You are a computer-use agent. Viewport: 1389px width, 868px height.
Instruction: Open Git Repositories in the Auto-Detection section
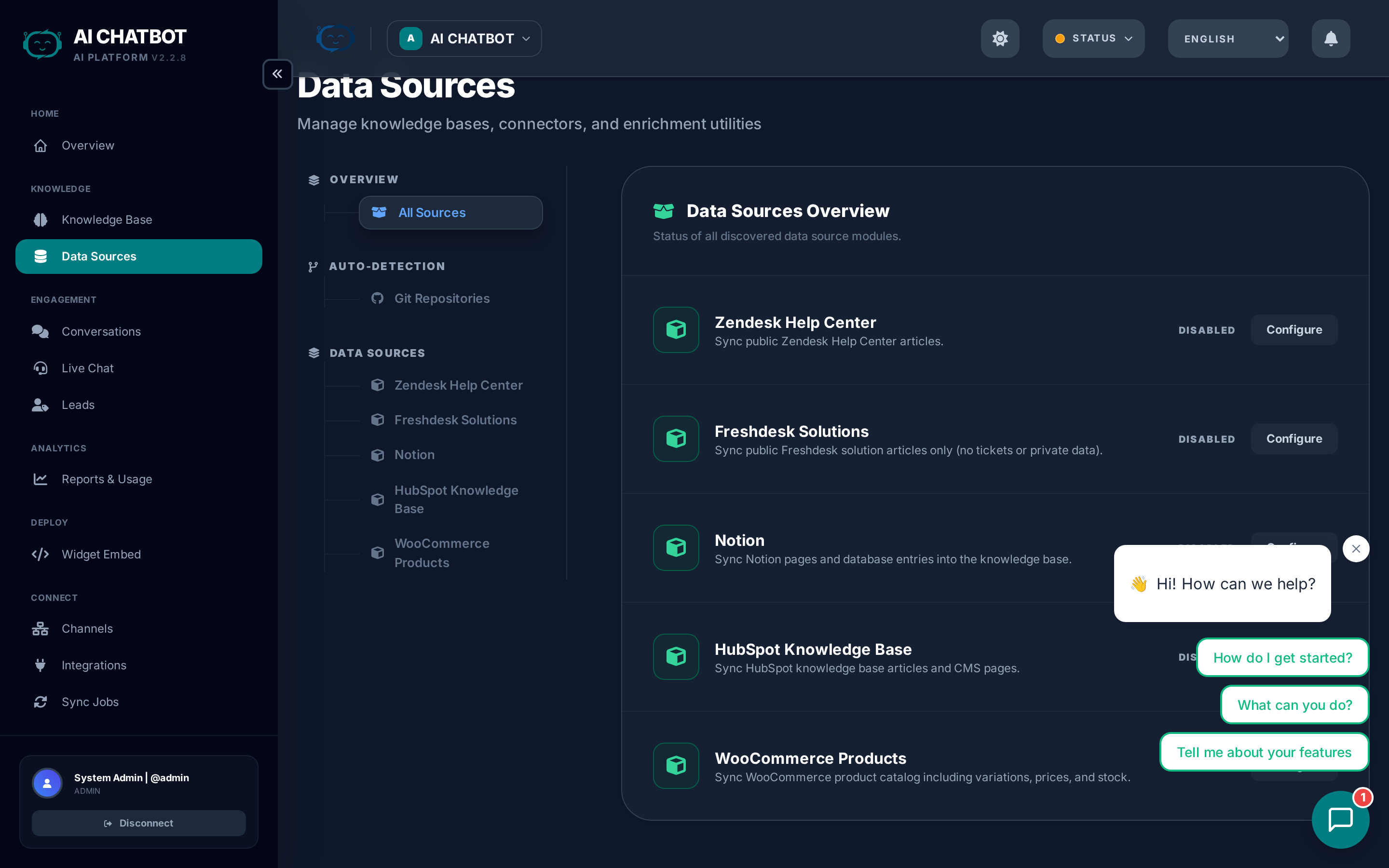[x=441, y=298]
